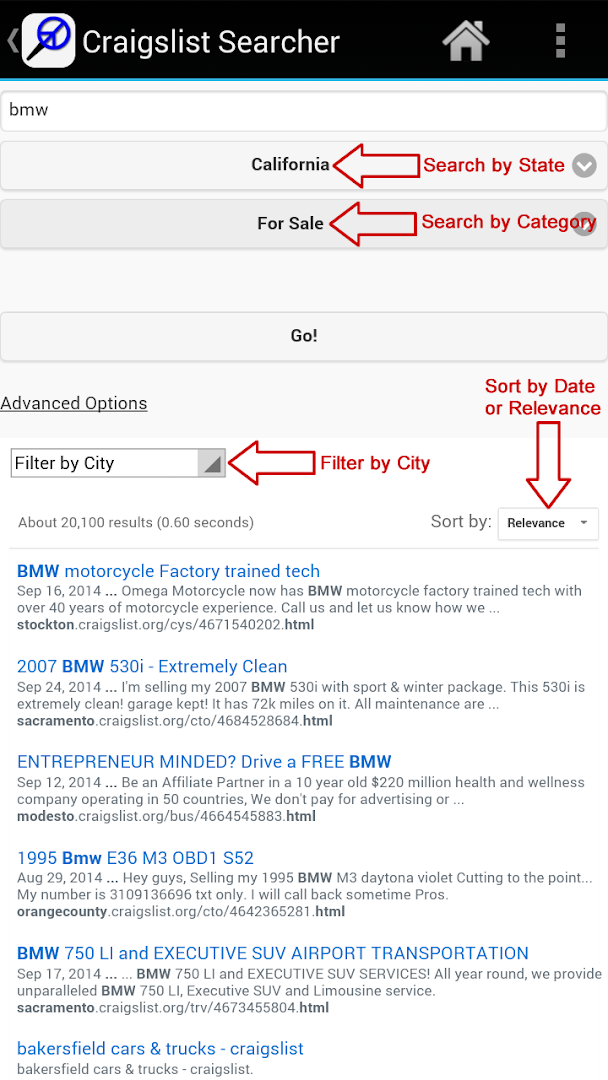Go to the Home screen icon
The image size is (608, 1080).
(x=465, y=41)
